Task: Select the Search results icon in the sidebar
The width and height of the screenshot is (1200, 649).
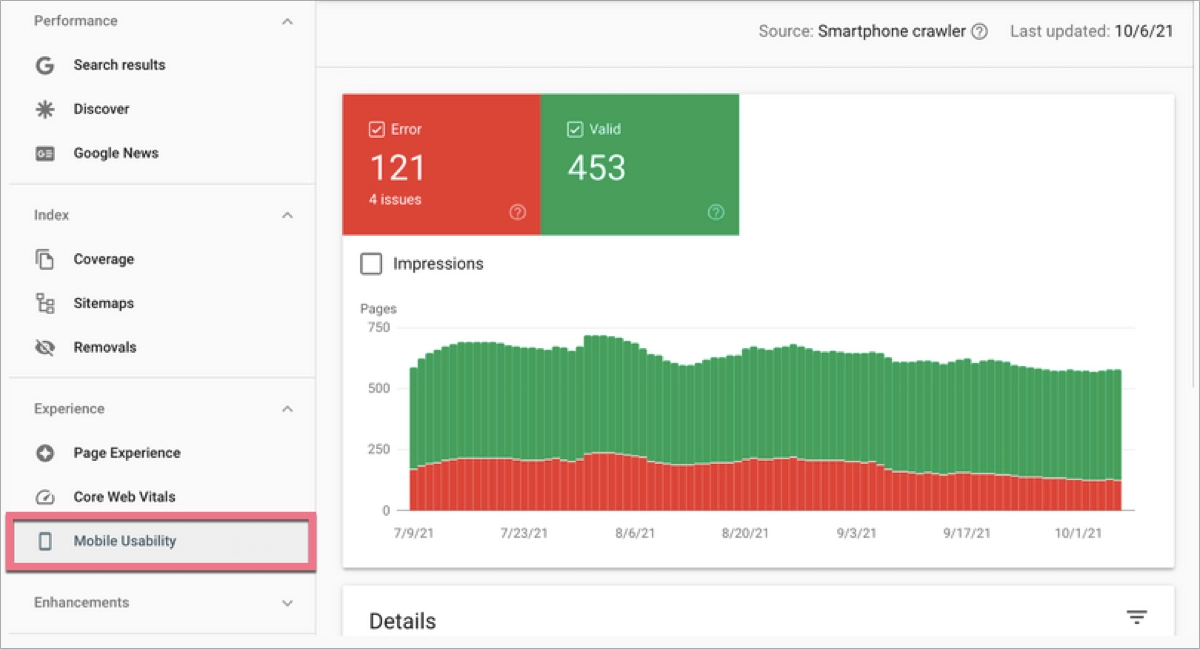Action: [x=44, y=64]
